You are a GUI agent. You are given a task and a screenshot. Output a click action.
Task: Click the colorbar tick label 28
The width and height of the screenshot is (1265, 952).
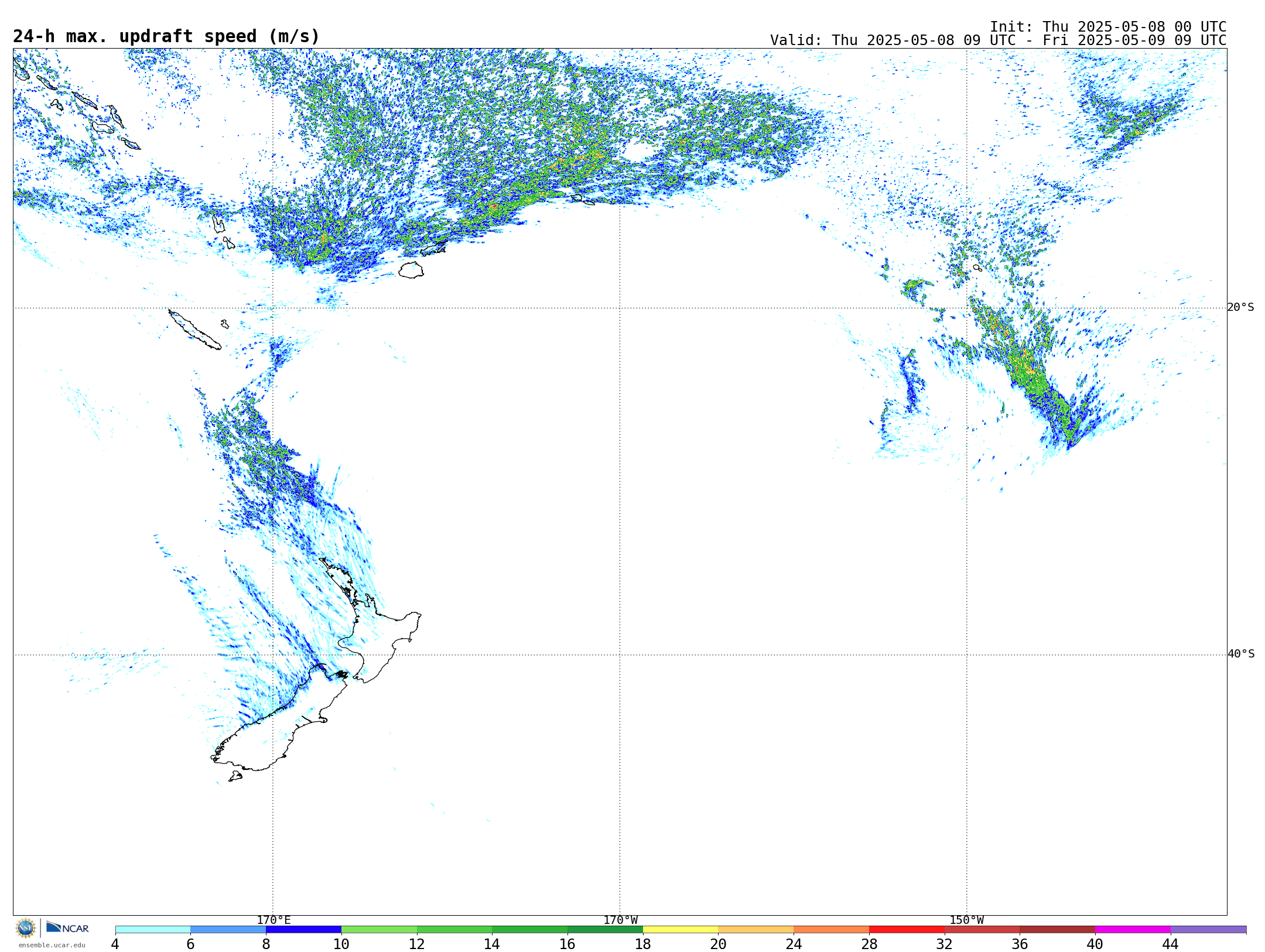pos(869,944)
